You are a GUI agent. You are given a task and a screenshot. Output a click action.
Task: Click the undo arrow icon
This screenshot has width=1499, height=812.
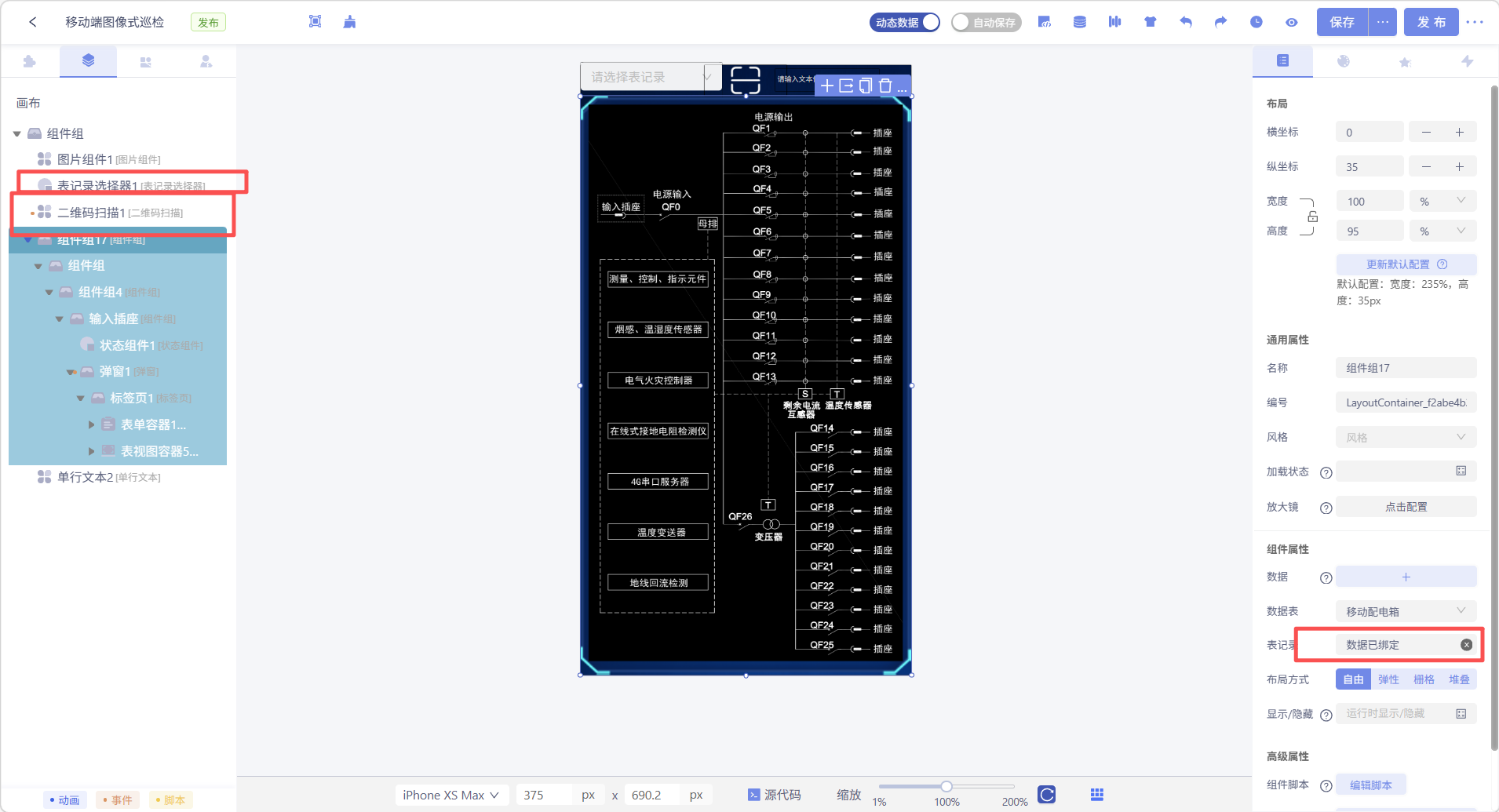pos(1185,22)
